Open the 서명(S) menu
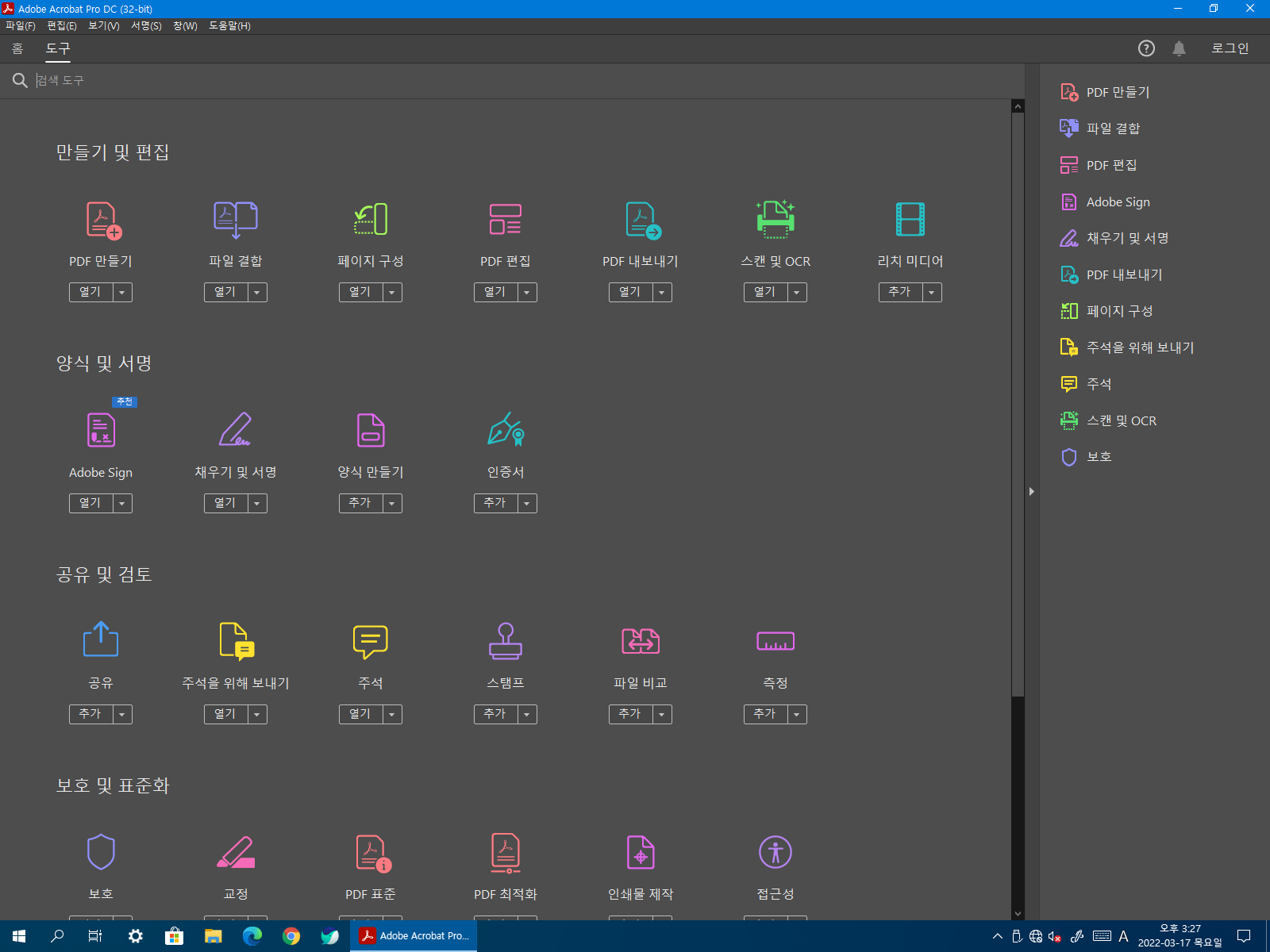The image size is (1270, 952). pos(146,26)
